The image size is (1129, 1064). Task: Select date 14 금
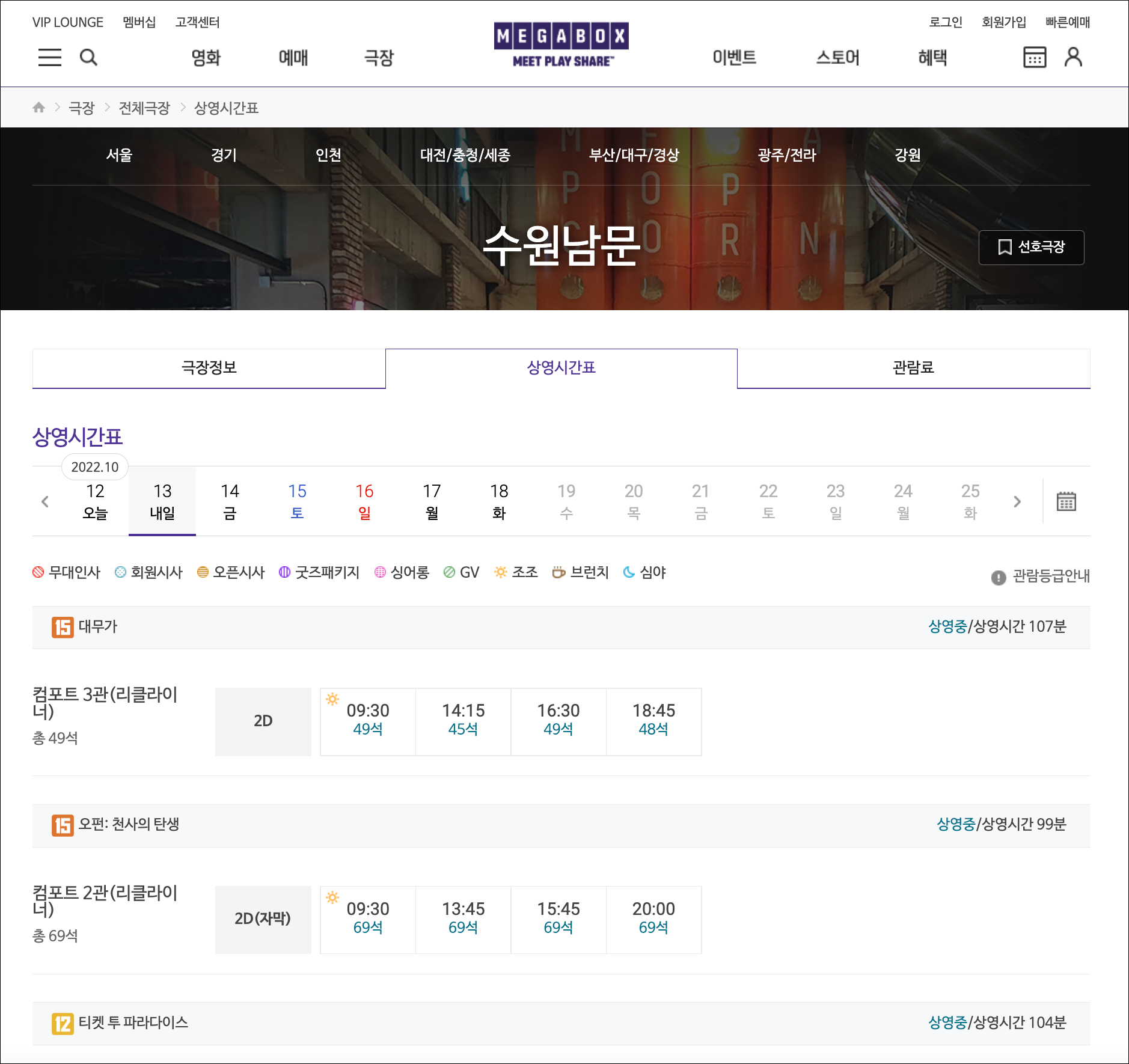tap(230, 501)
